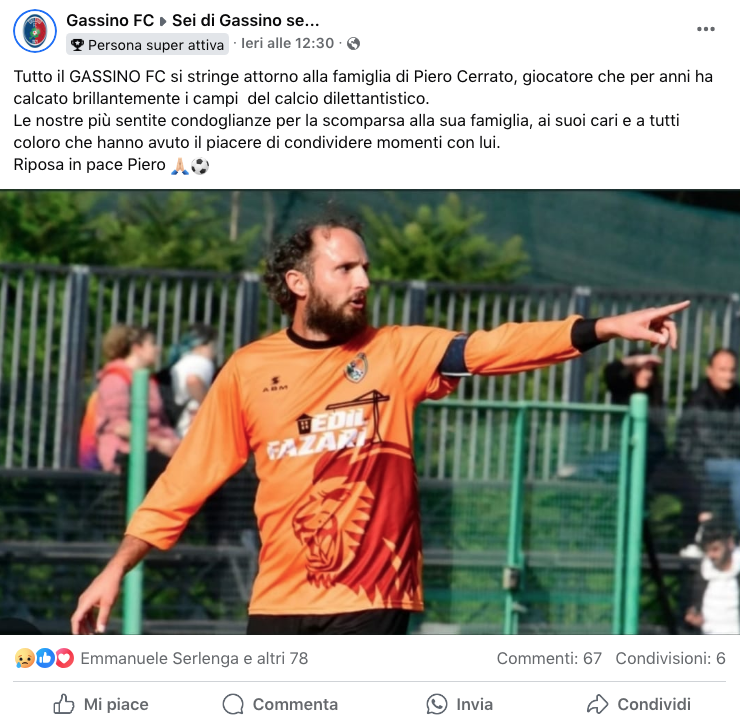Click the Invia WhatsApp button
This screenshot has width=740, height=724.
click(x=460, y=704)
